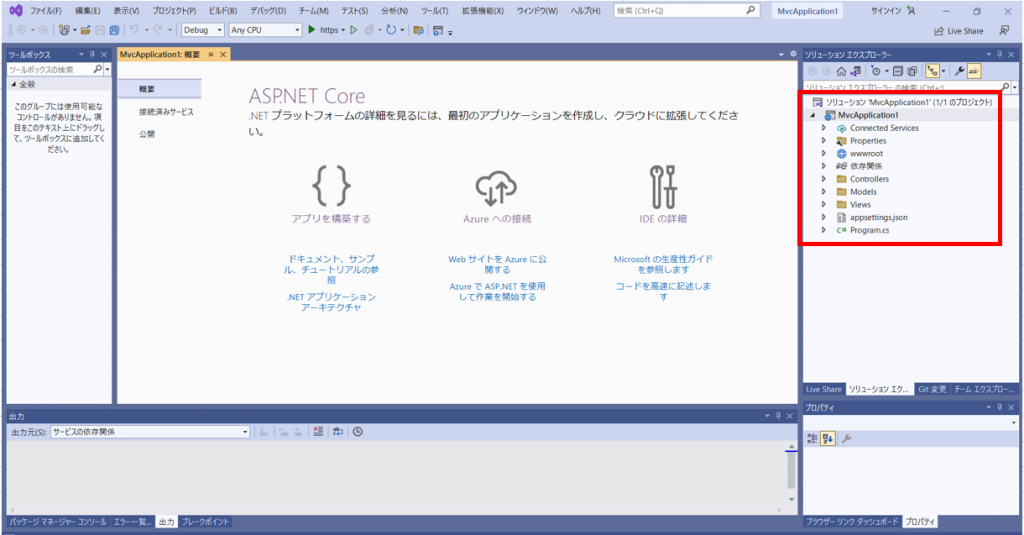1024x535 pixels.
Task: Toggle auto-hide pin on Solution Explorer panel
Action: (999, 54)
